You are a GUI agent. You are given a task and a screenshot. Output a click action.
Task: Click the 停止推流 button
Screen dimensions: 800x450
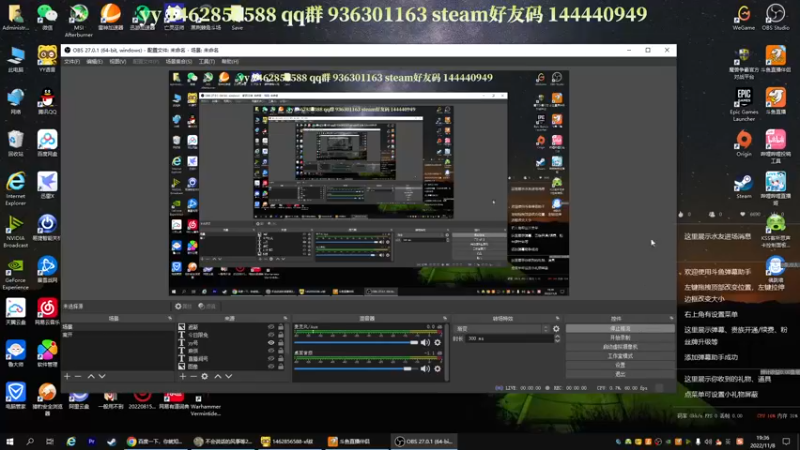coord(620,329)
